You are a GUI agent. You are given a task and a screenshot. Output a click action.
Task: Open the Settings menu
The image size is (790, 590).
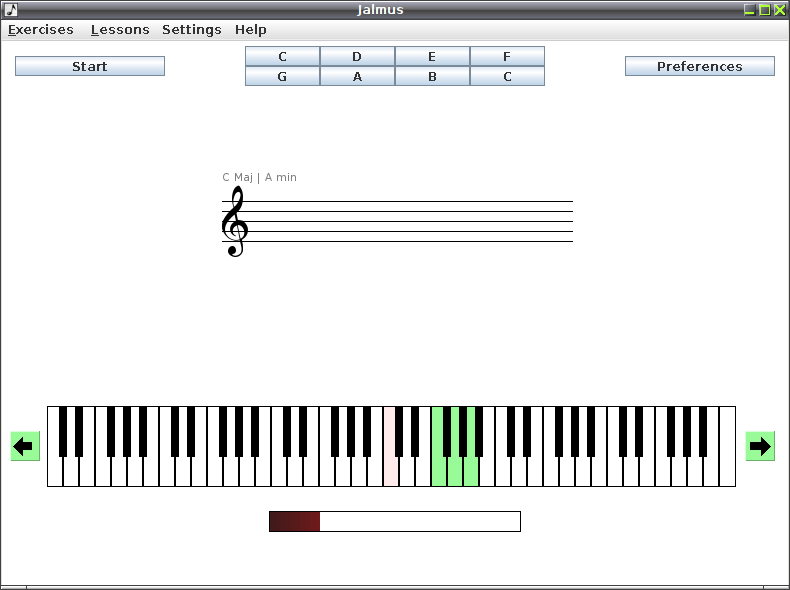point(191,30)
